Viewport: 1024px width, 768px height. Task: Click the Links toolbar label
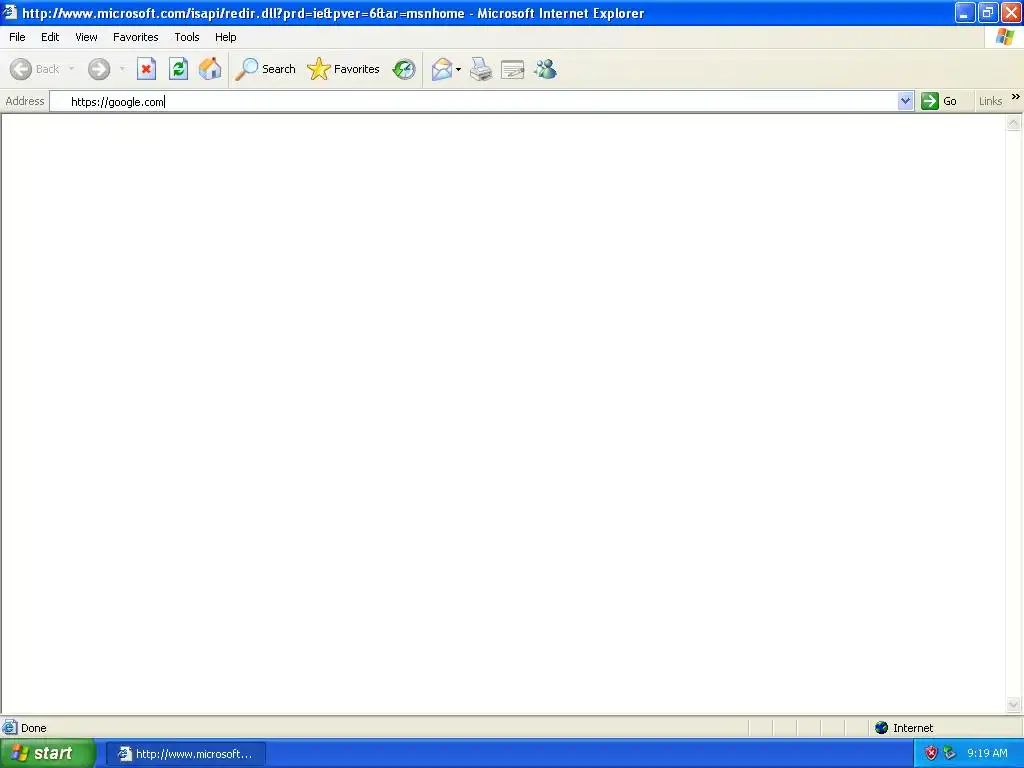(x=990, y=101)
